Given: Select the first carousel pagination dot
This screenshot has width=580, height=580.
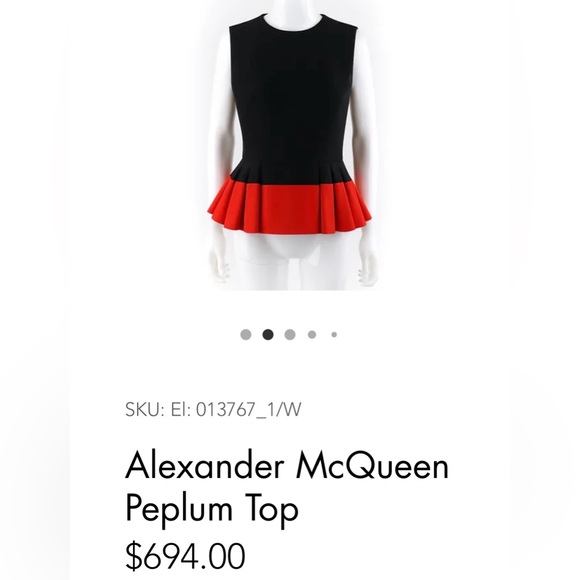Looking at the screenshot, I should [x=246, y=334].
